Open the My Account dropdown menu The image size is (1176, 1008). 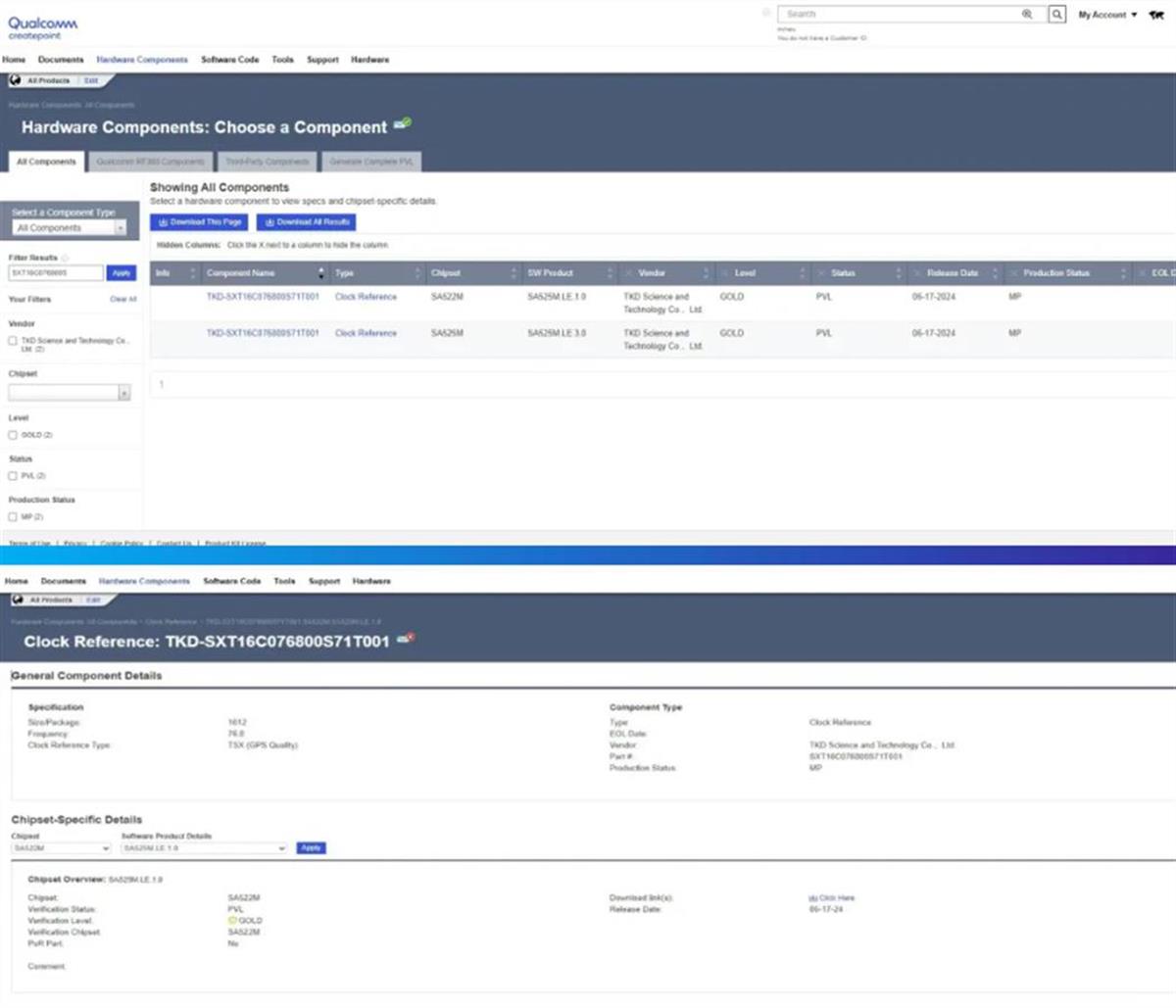pos(1107,15)
